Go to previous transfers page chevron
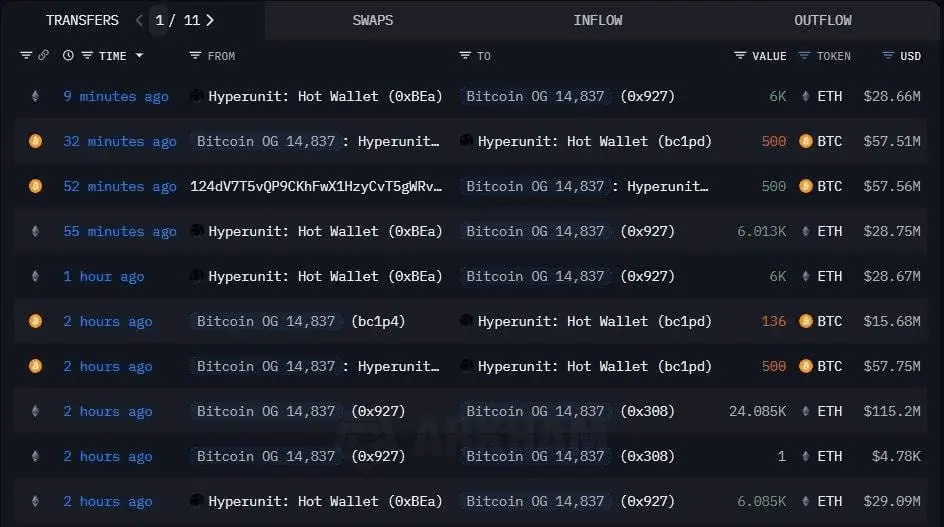 (139, 20)
